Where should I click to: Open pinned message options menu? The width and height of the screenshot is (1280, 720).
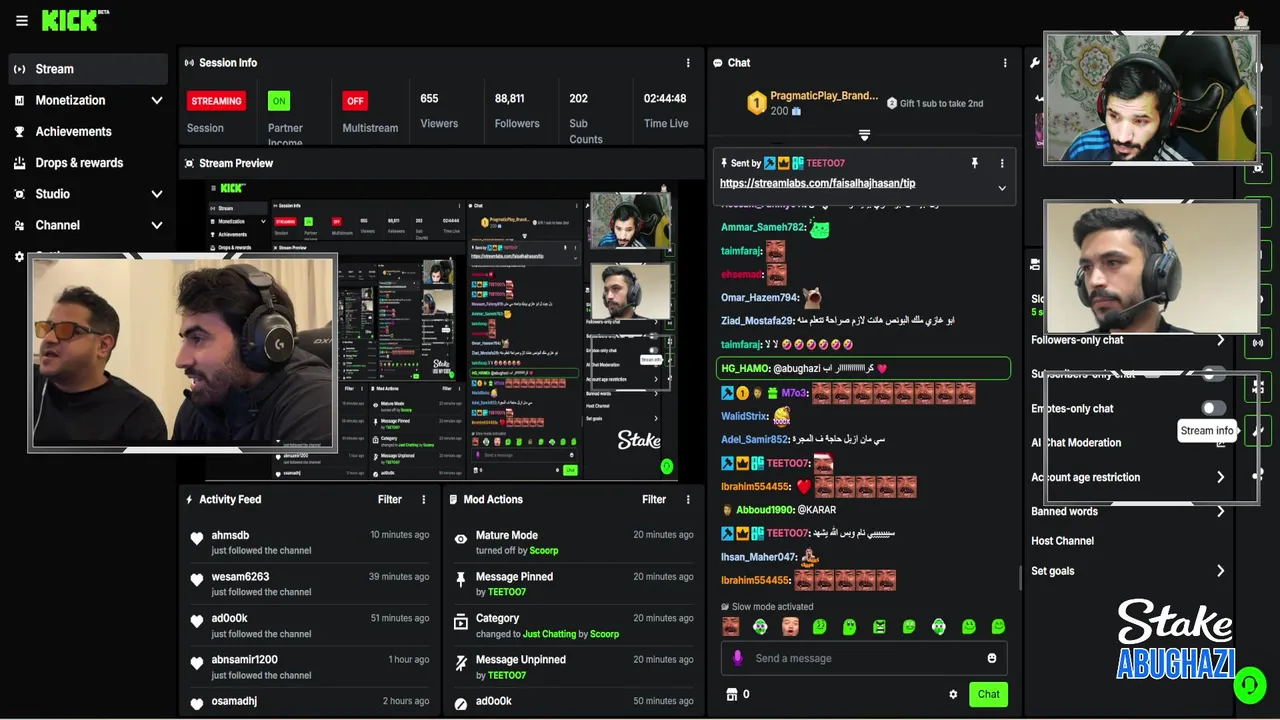pos(1002,163)
